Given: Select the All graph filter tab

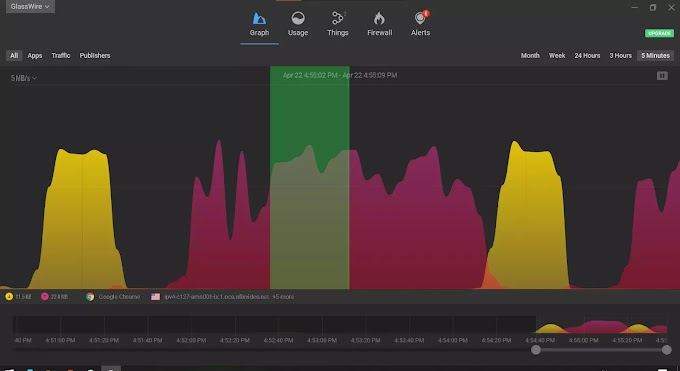Looking at the screenshot, I should (x=14, y=56).
